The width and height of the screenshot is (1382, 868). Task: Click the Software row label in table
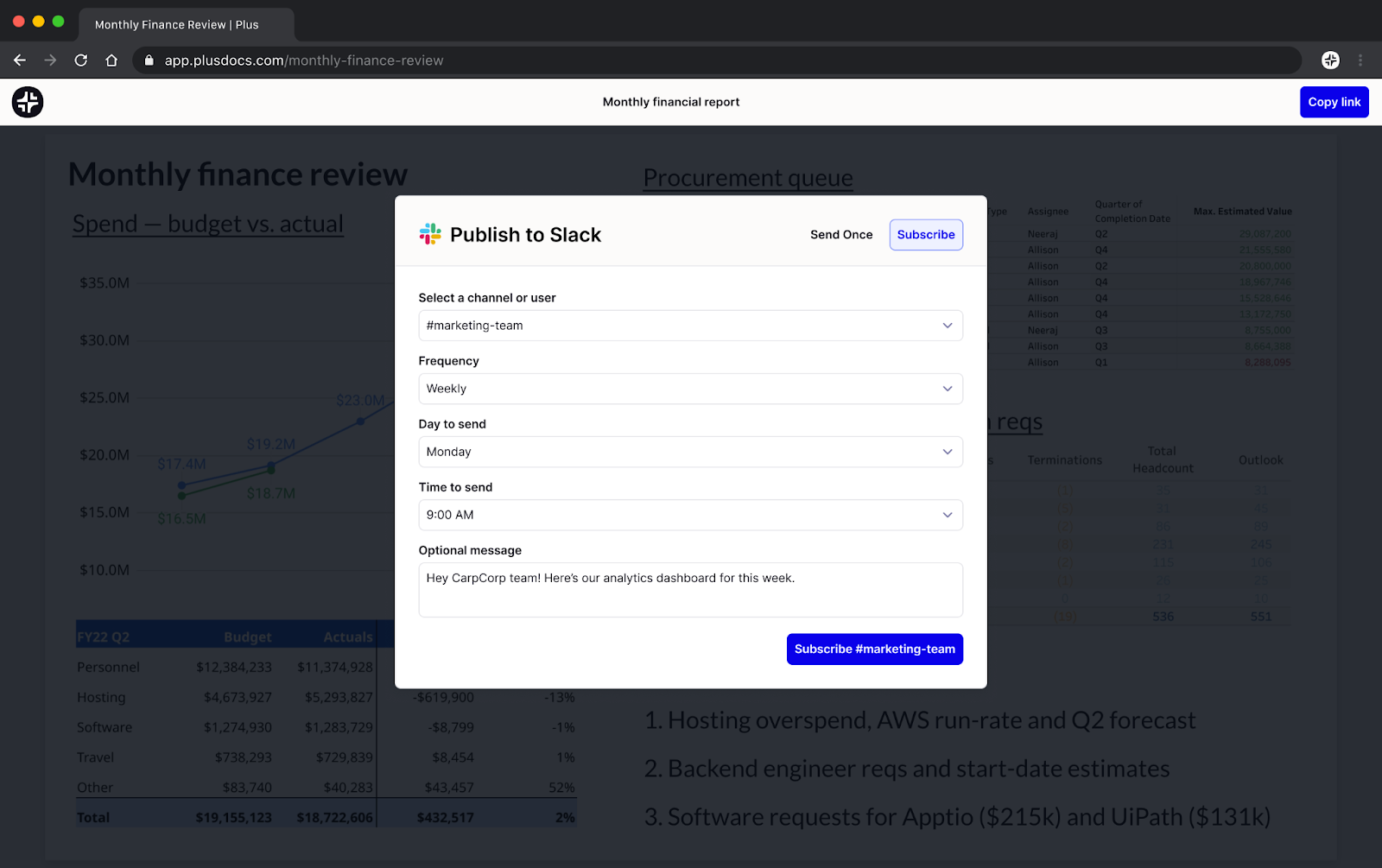105,727
